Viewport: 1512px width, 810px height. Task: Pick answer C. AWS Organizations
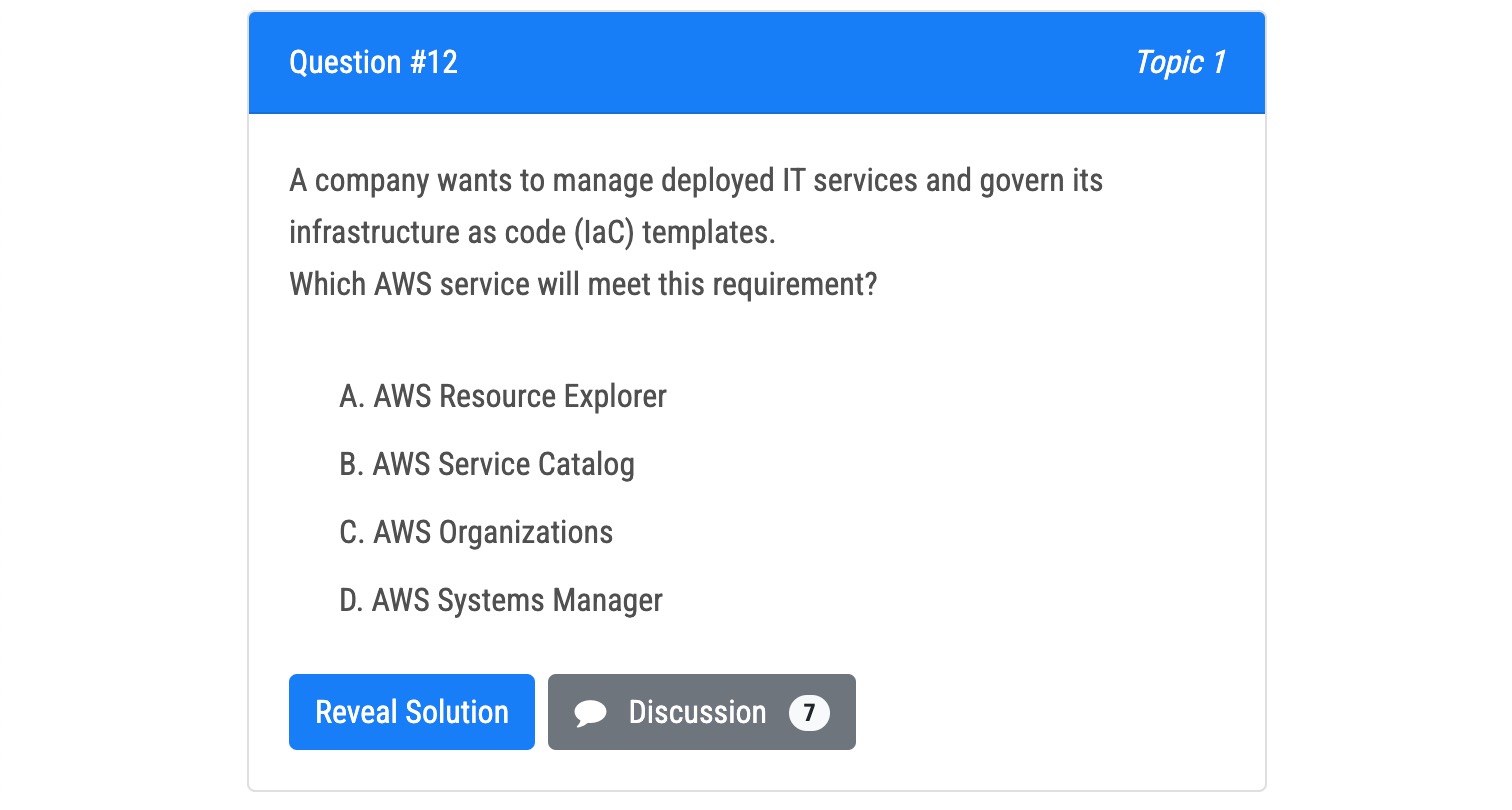[x=476, y=532]
